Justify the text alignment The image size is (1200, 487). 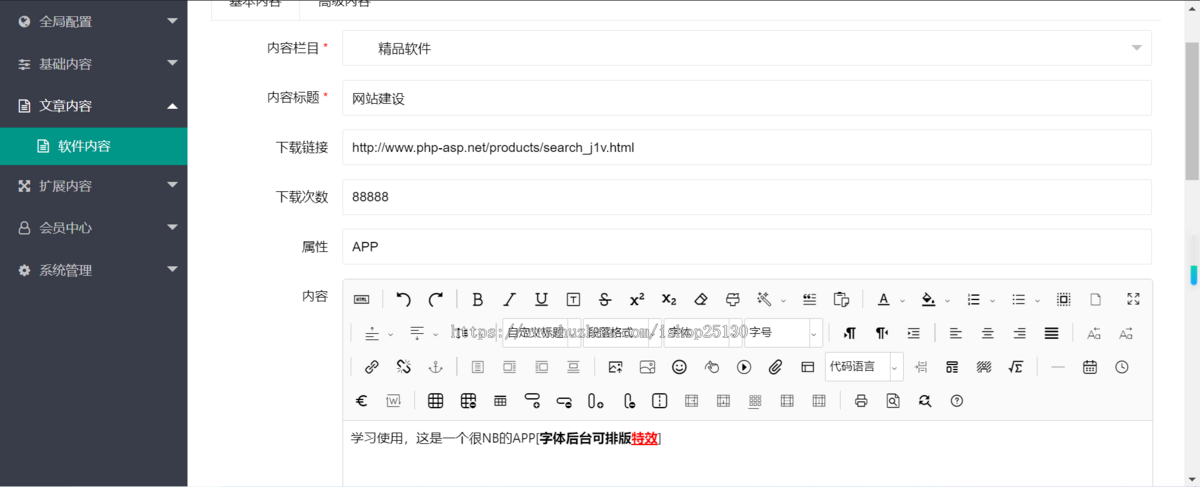tap(1051, 333)
